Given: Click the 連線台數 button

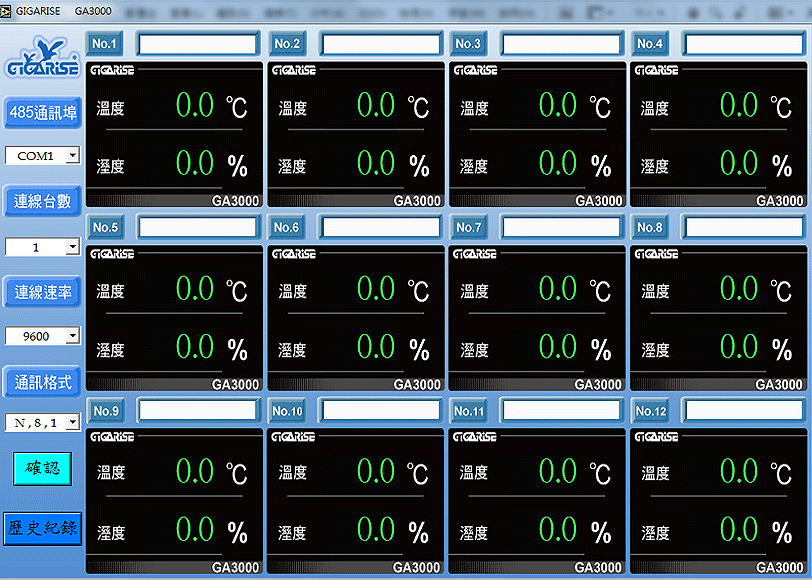Looking at the screenshot, I should 43,201.
